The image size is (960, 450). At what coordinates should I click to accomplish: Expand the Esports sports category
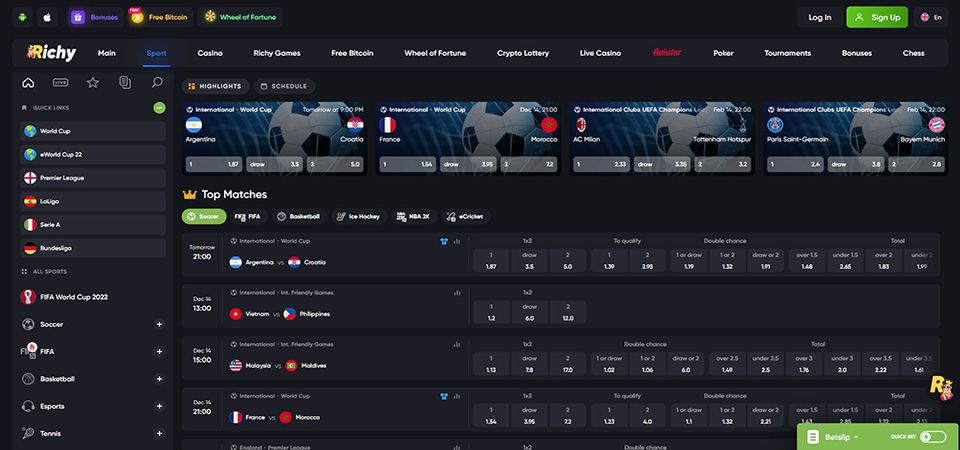tap(159, 406)
